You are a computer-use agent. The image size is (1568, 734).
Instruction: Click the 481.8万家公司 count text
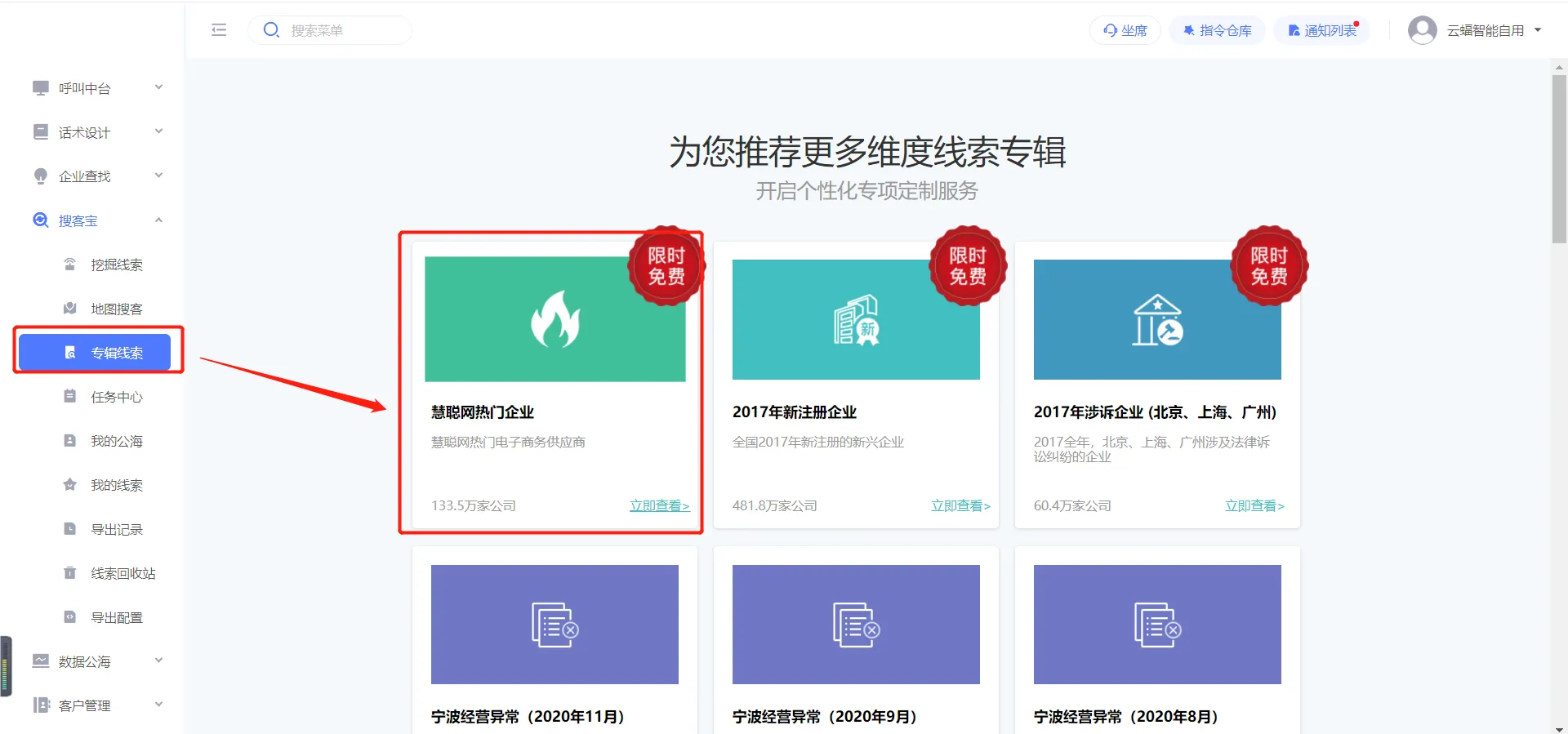click(x=775, y=505)
